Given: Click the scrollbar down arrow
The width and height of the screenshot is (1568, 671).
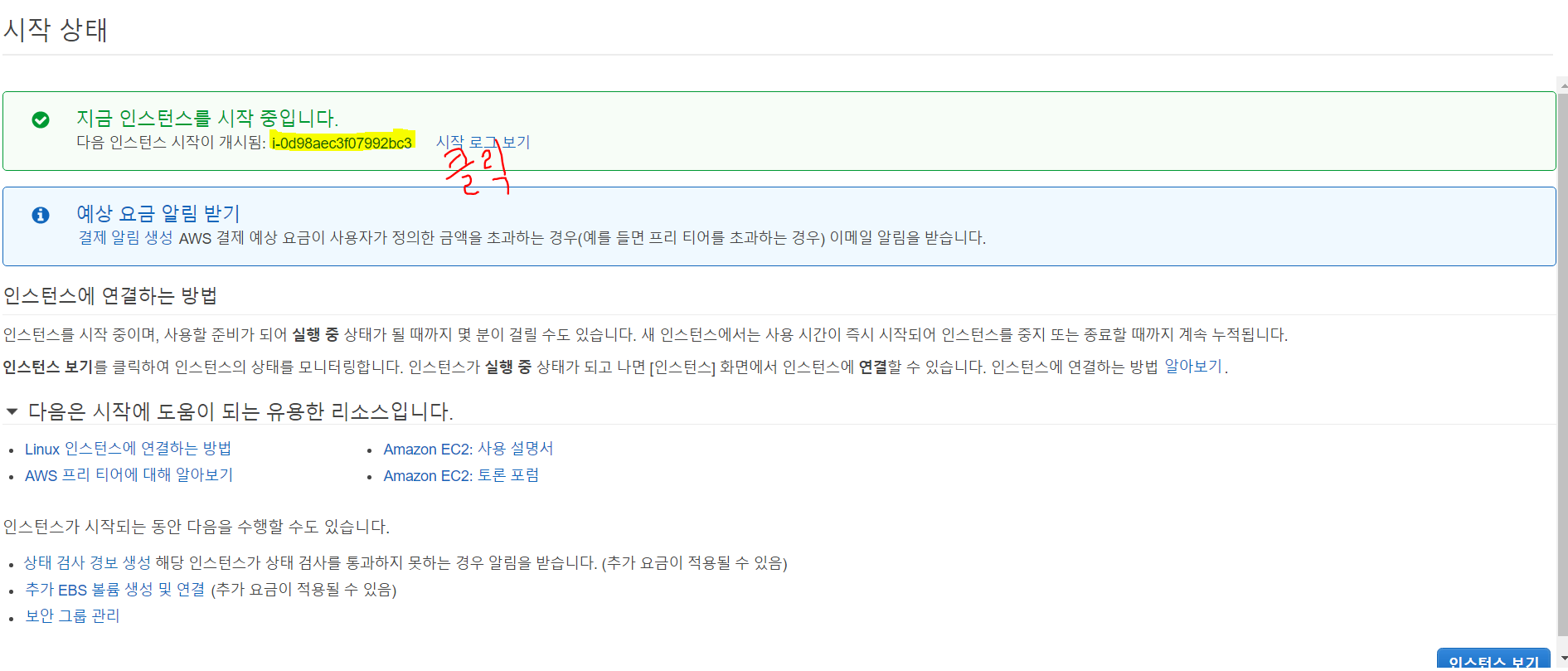Looking at the screenshot, I should [x=1562, y=659].
